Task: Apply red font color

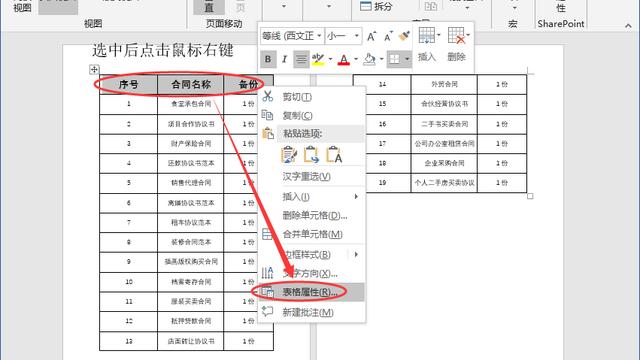Action: (x=344, y=60)
